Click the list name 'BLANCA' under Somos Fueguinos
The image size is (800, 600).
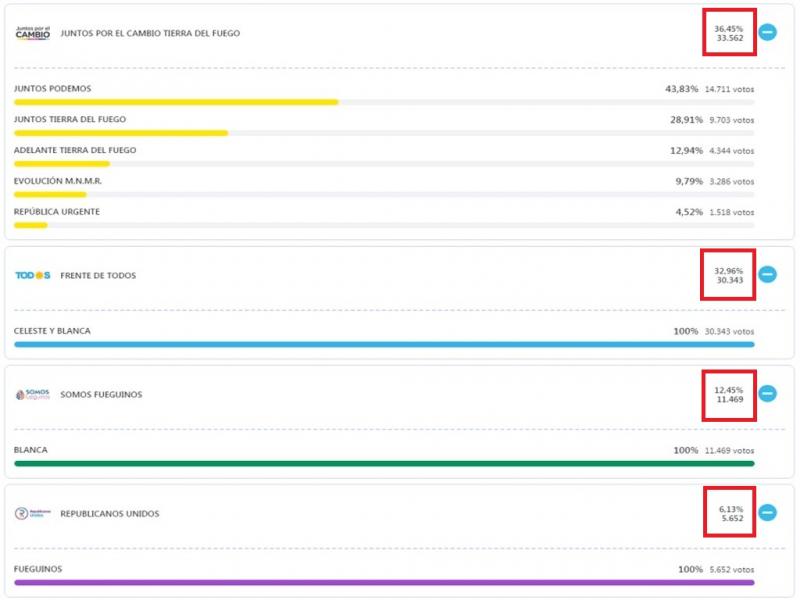click(31, 450)
